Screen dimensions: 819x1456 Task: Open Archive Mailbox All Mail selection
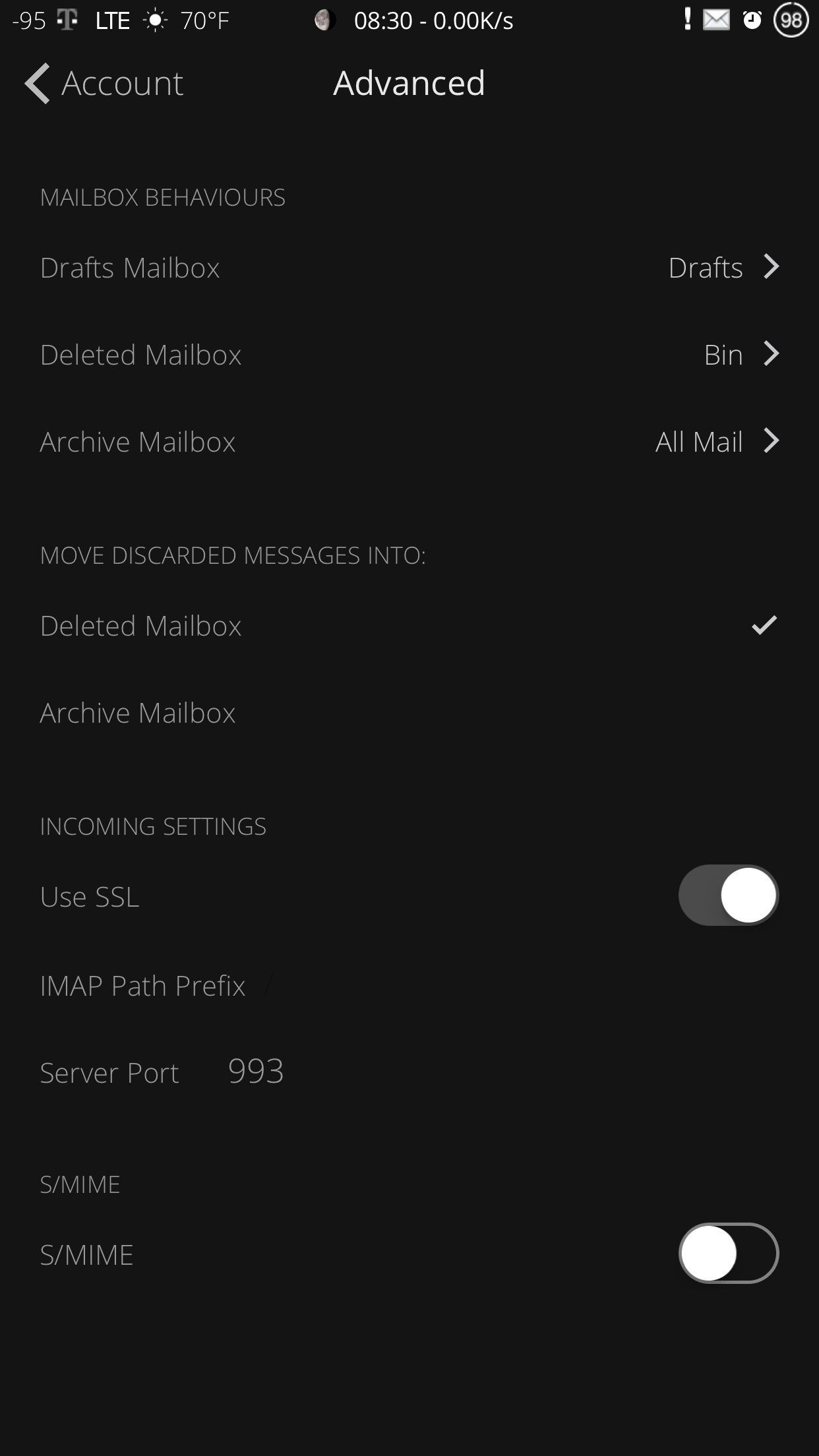point(409,442)
